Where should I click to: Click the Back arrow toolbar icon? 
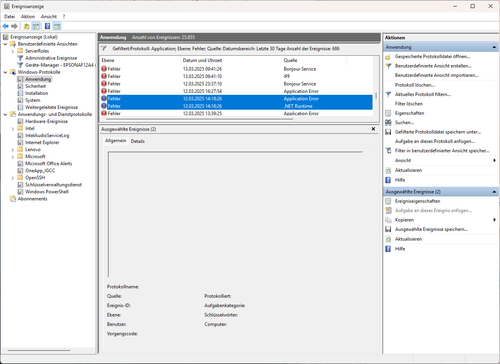click(x=6, y=26)
